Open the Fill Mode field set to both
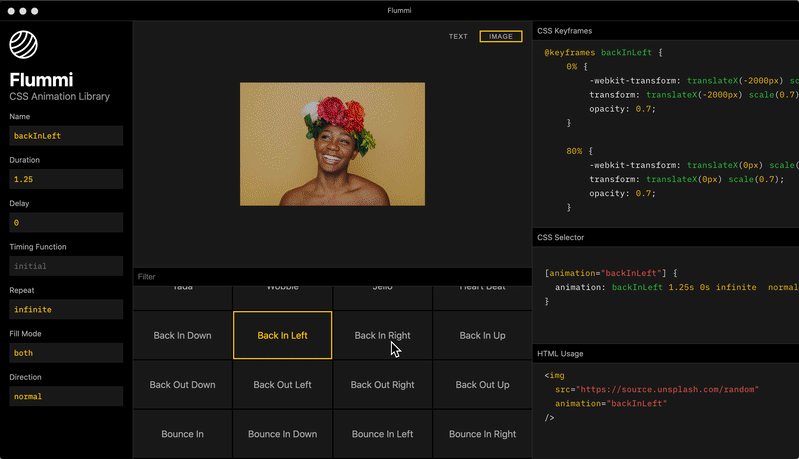 click(66, 353)
